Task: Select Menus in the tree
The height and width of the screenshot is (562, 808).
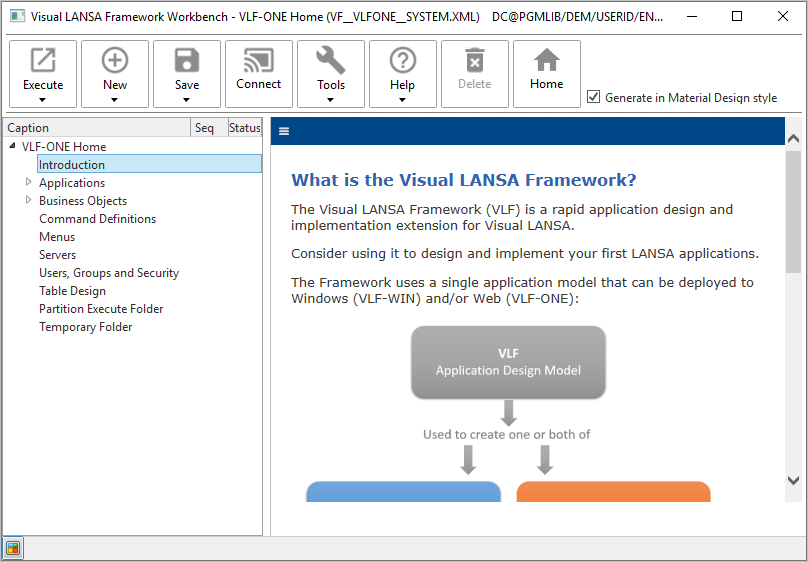Action: 57,237
